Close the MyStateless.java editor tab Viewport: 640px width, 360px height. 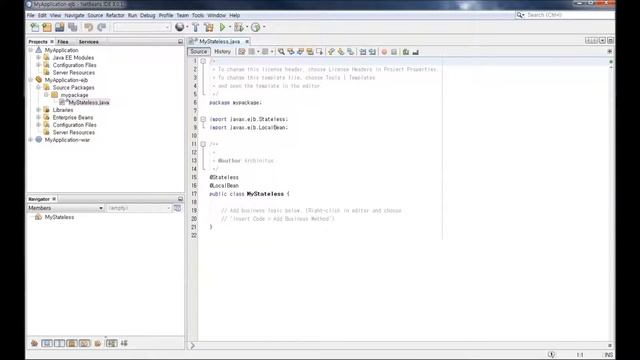247,42
